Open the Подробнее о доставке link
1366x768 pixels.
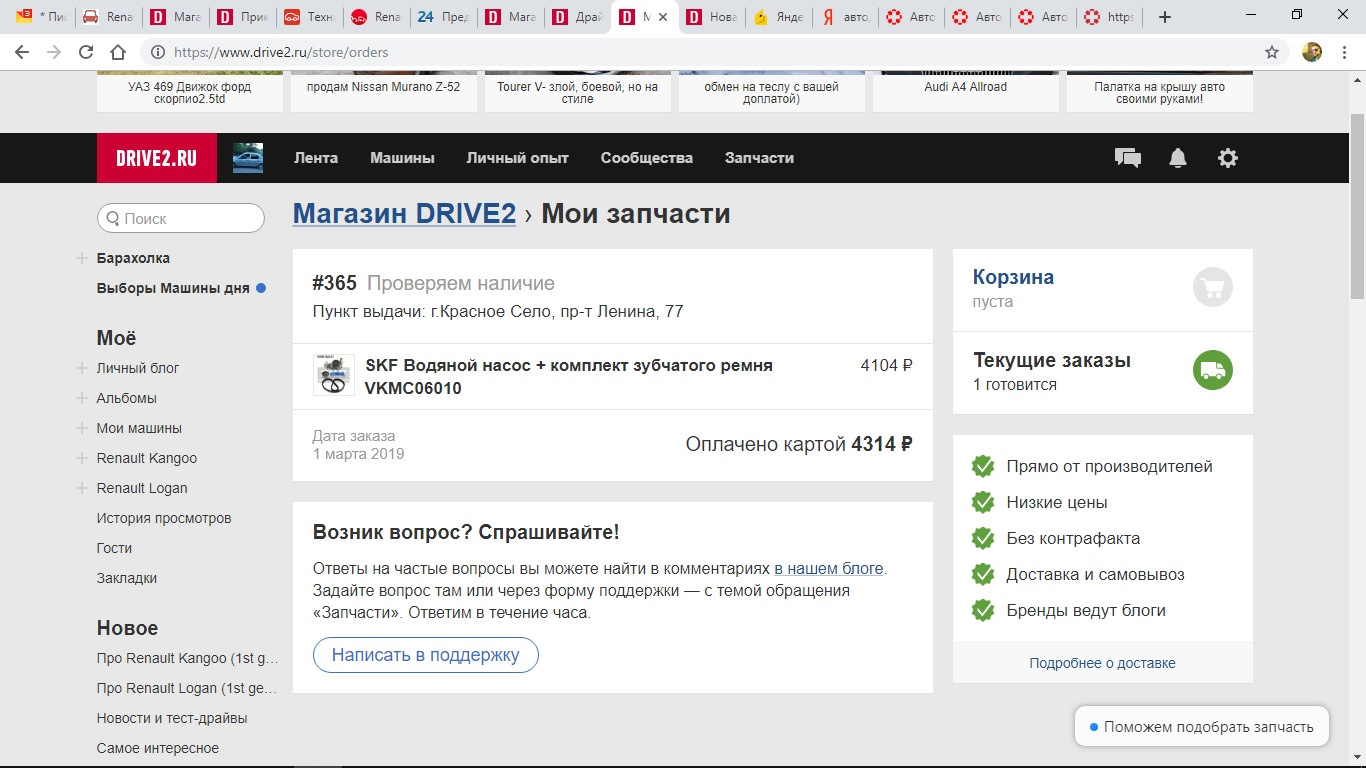[1102, 663]
